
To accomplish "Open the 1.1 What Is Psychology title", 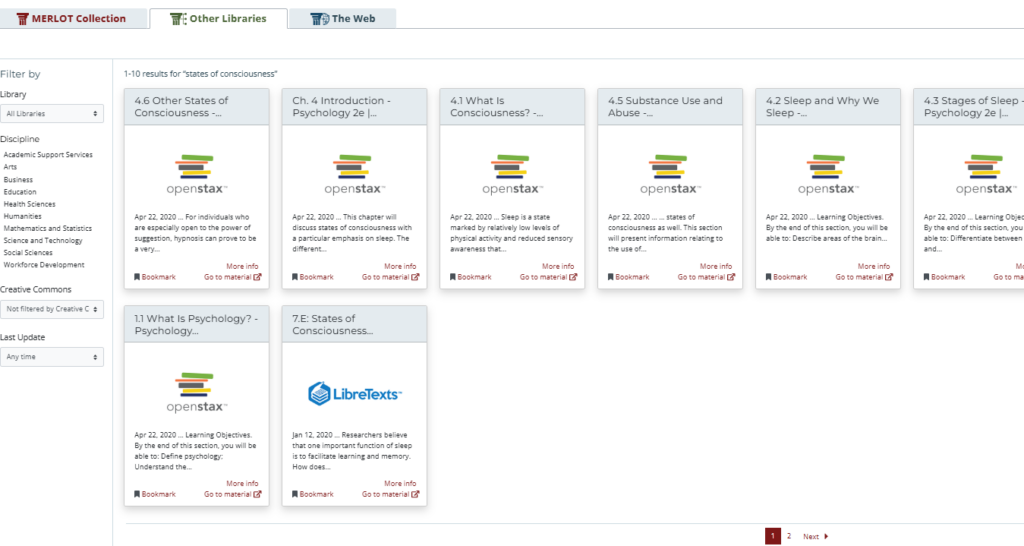I will click(196, 325).
